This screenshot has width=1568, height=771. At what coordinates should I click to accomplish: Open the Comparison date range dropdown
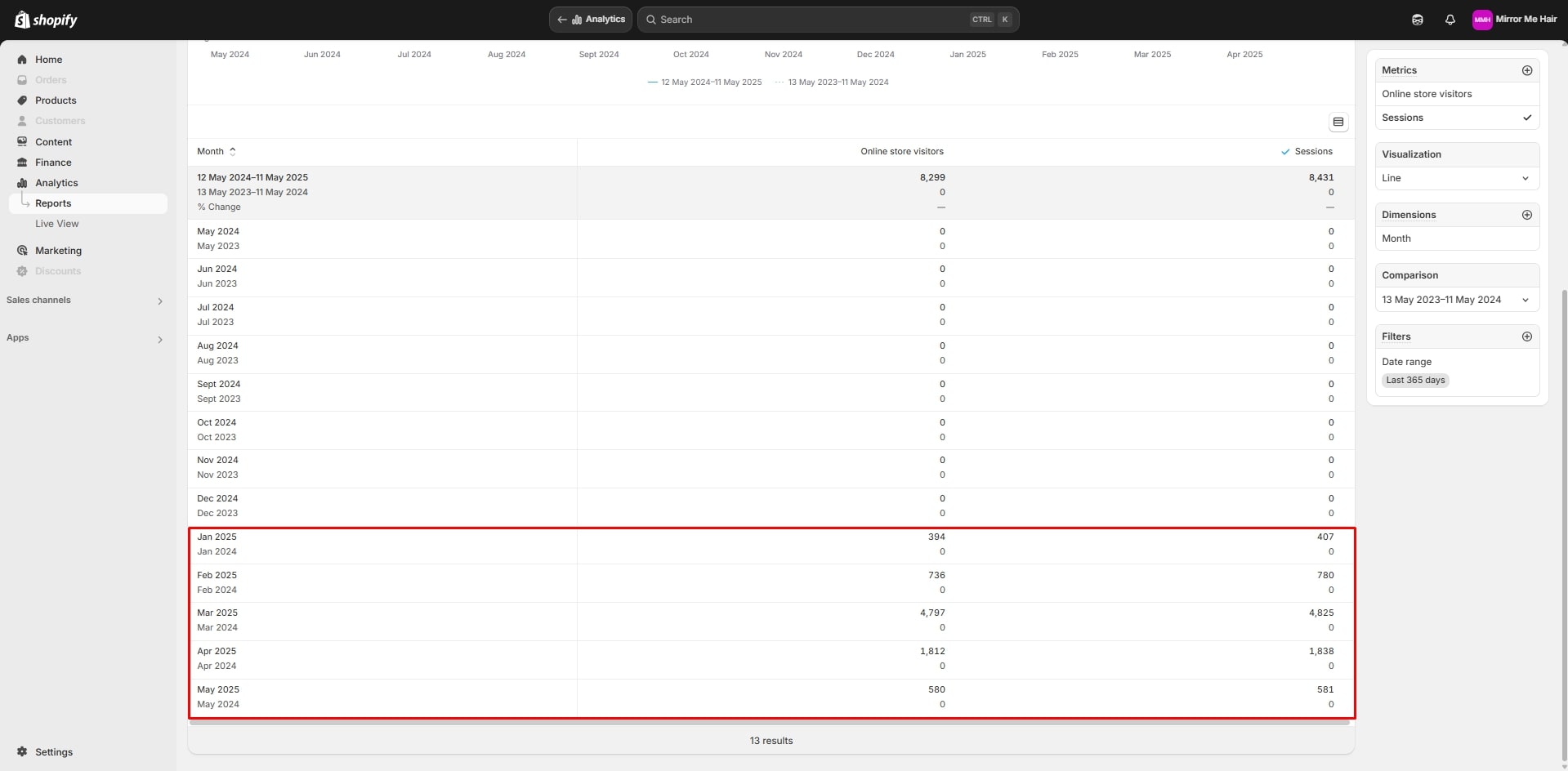(x=1457, y=300)
